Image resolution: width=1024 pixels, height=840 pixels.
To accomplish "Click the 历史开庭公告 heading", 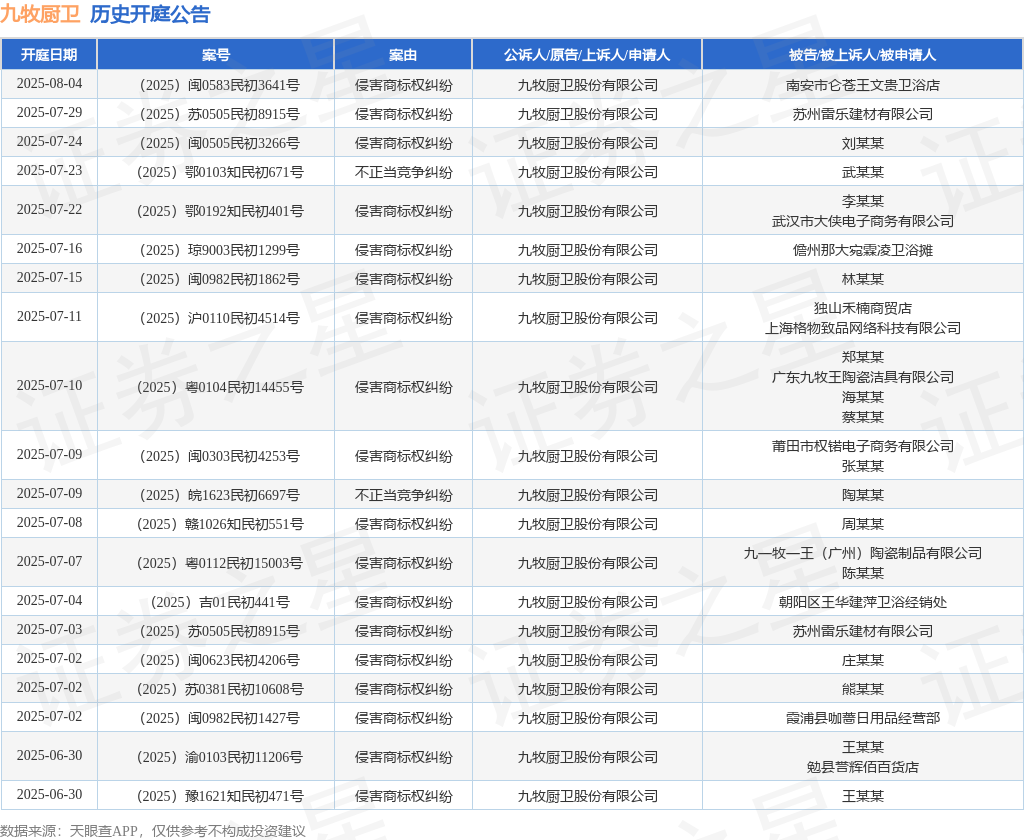I will [150, 14].
